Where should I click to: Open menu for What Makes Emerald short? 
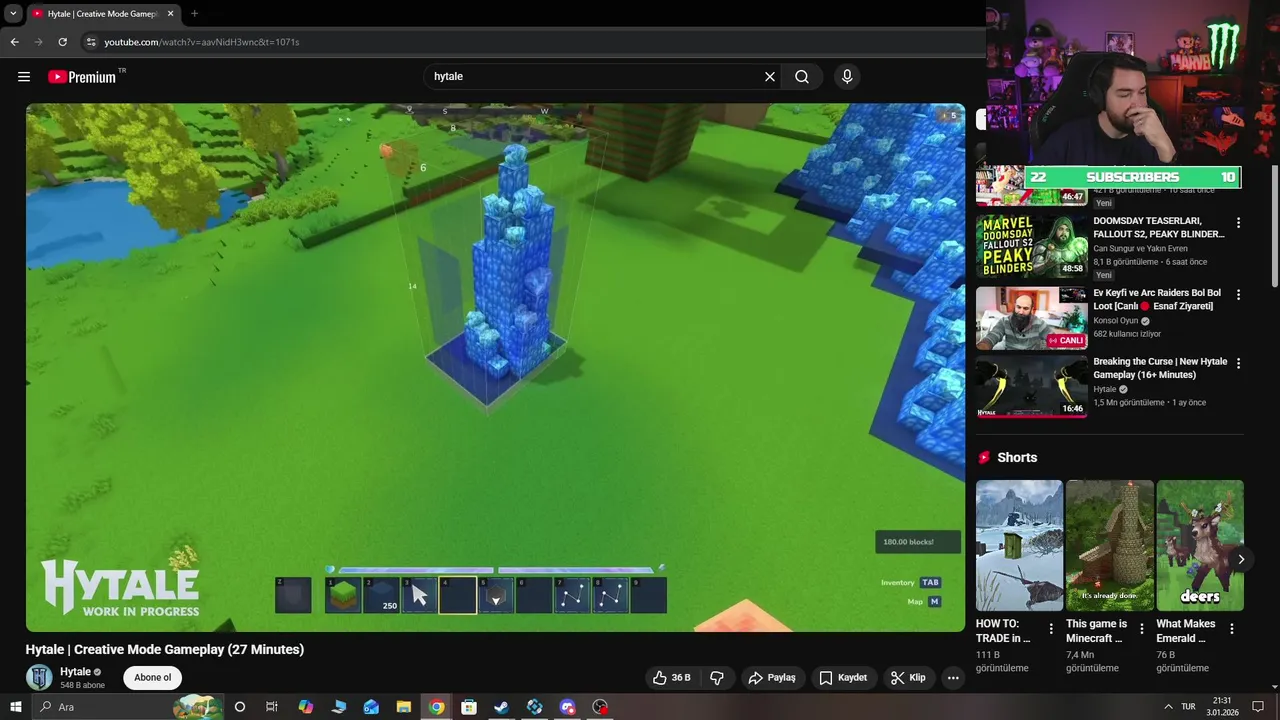point(1232,629)
